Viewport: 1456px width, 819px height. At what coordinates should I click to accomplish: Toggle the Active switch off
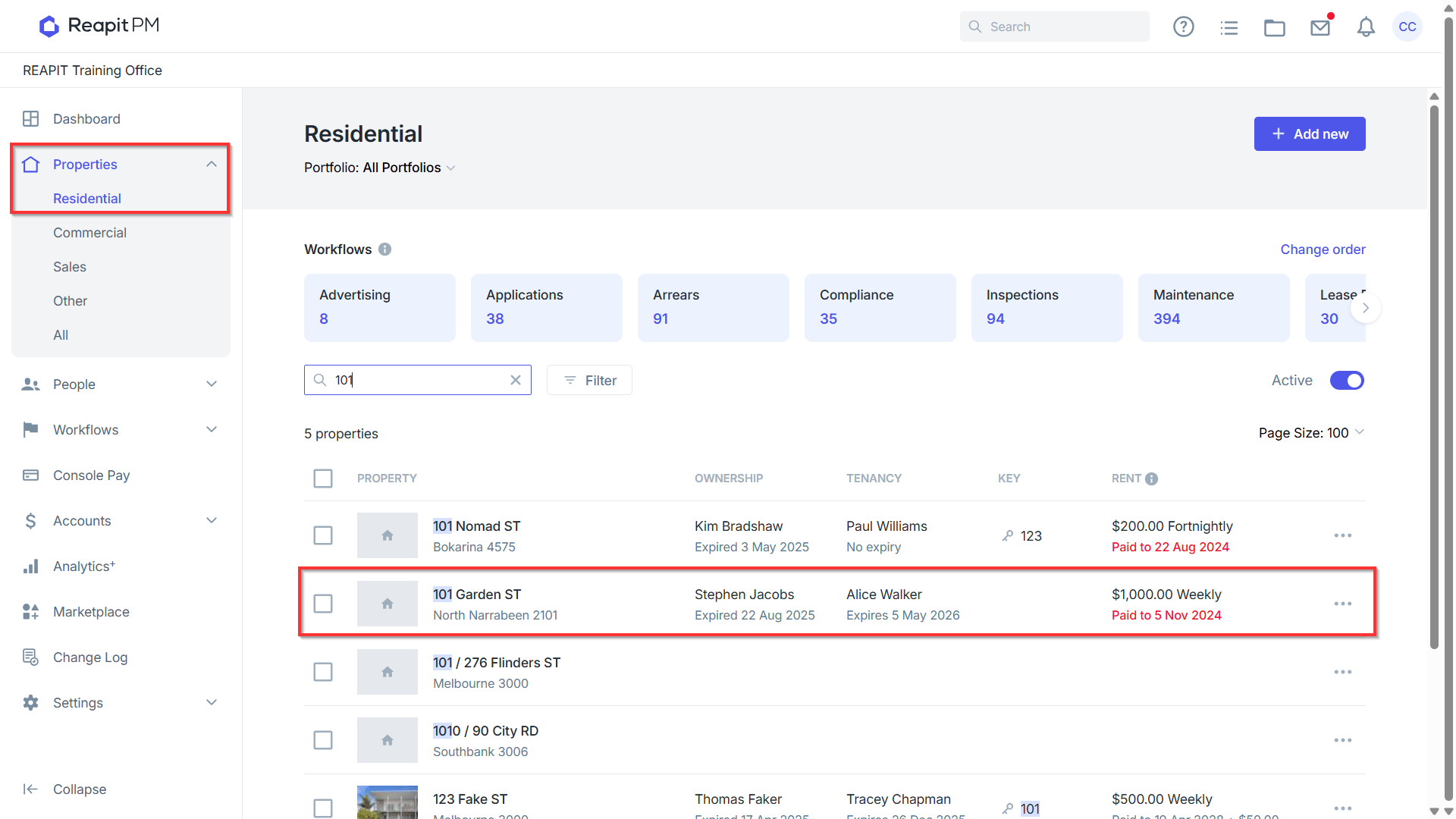(x=1347, y=380)
